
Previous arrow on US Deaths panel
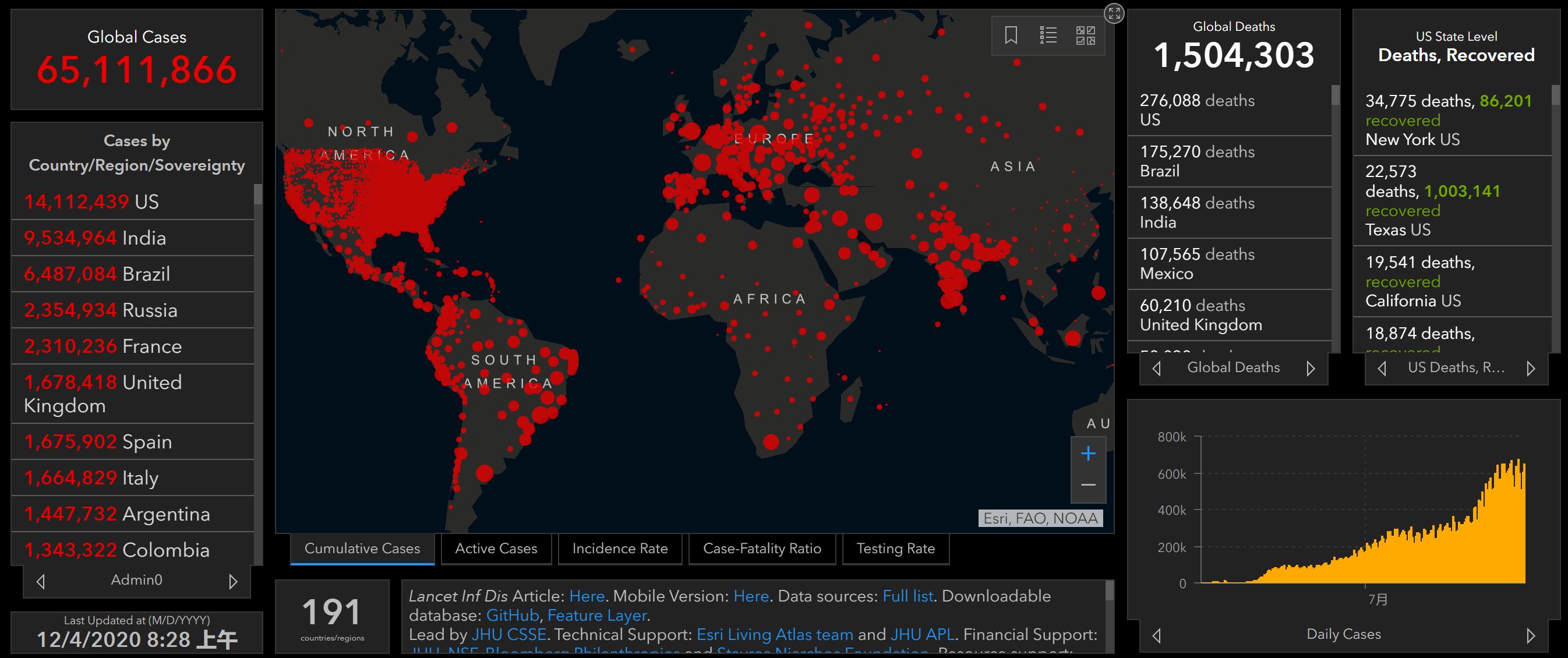[1382, 368]
